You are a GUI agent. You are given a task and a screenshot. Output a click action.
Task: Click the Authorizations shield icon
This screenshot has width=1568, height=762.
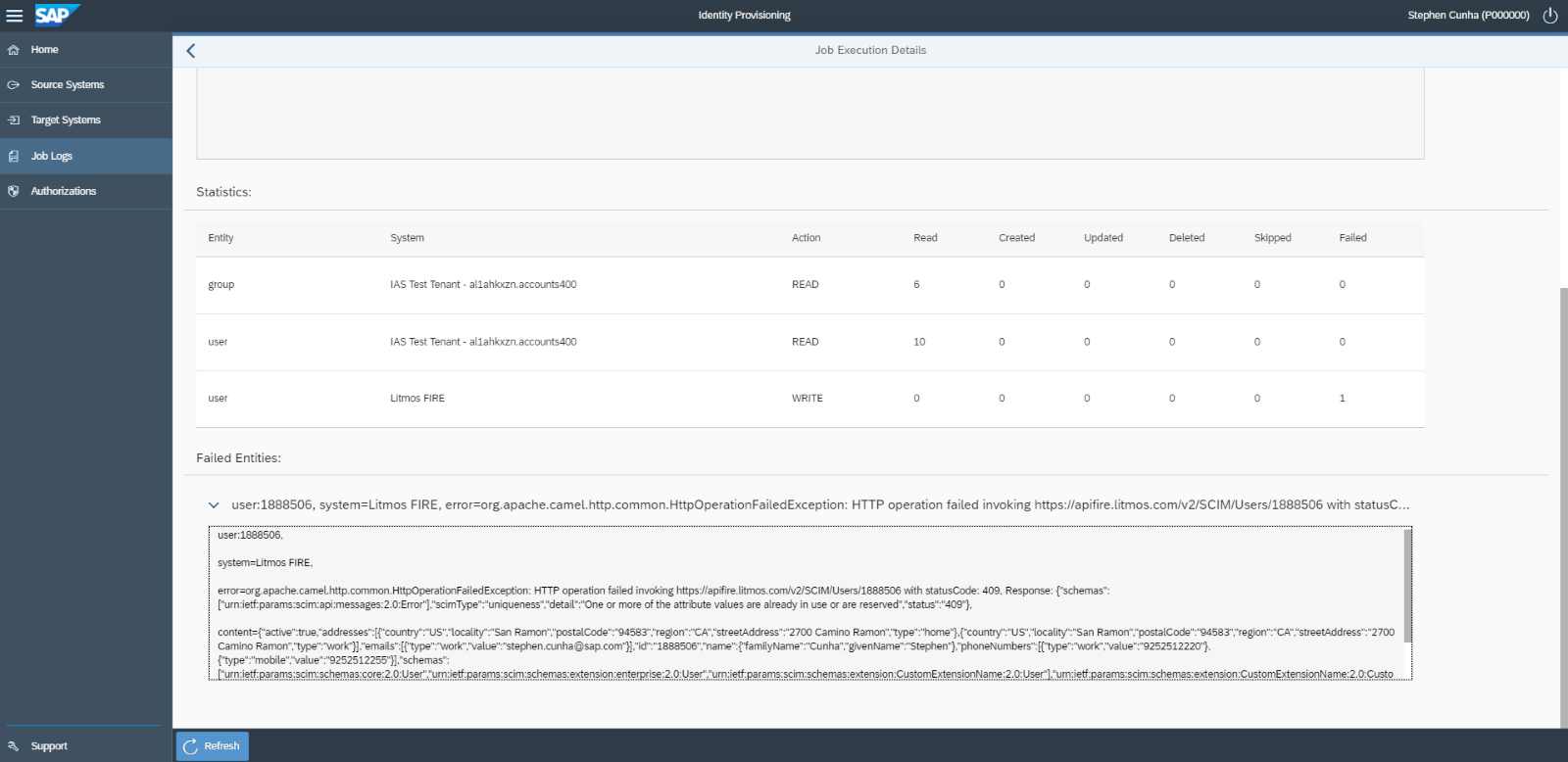pyautogui.click(x=14, y=192)
